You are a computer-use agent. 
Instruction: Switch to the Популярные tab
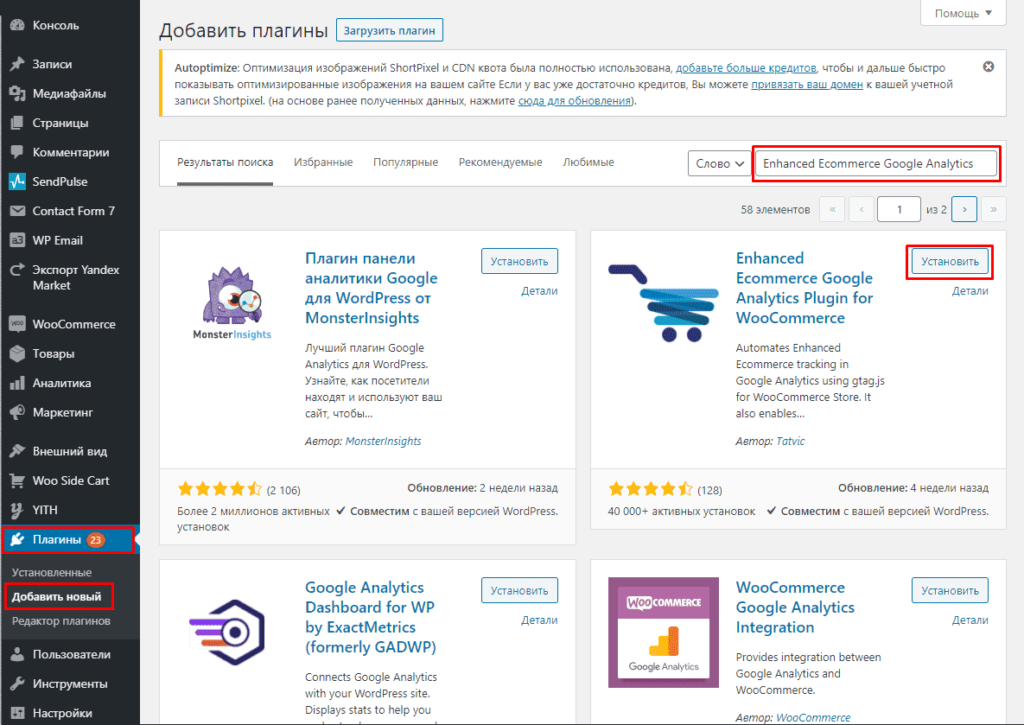click(x=406, y=162)
